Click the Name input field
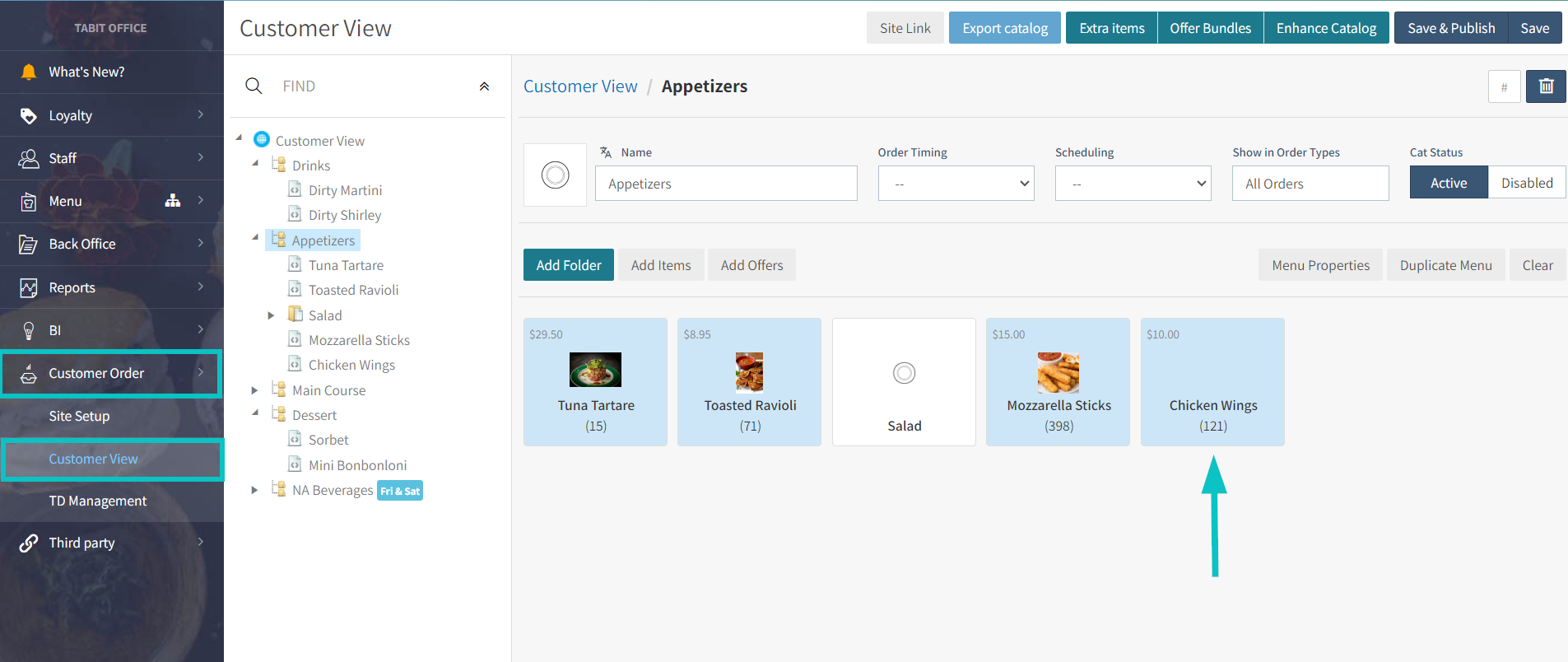1568x662 pixels. 726,184
